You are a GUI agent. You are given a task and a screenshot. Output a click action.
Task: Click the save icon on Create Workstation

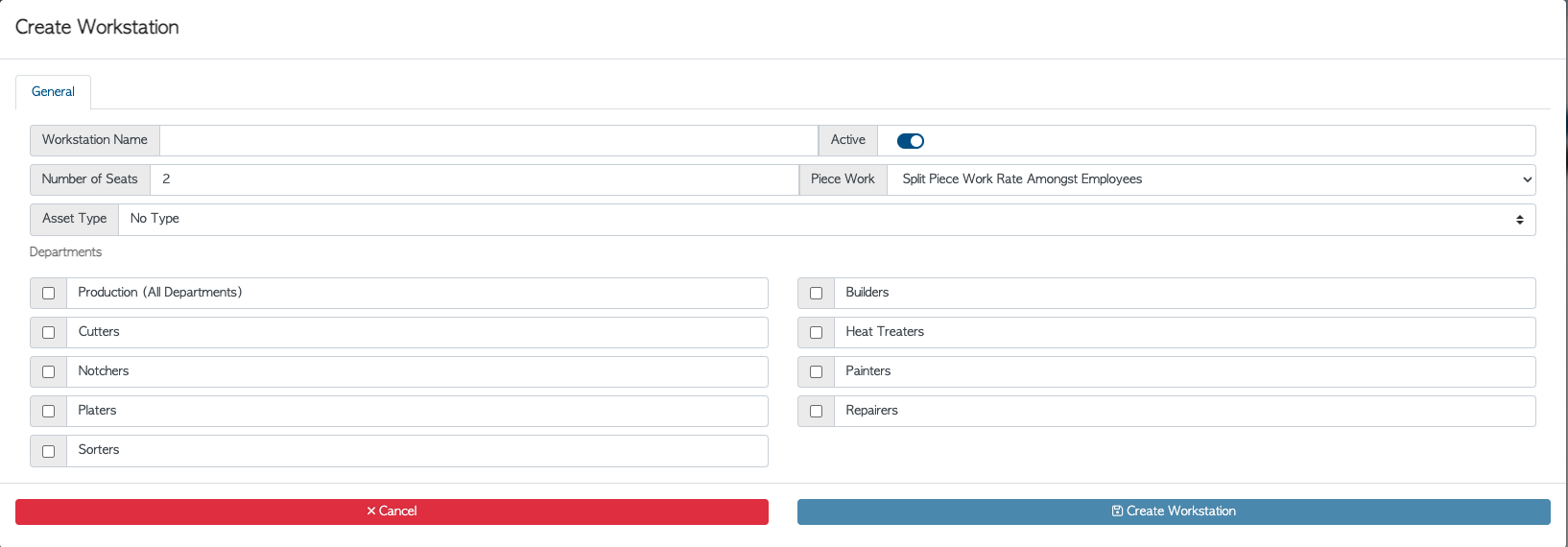point(1117,511)
